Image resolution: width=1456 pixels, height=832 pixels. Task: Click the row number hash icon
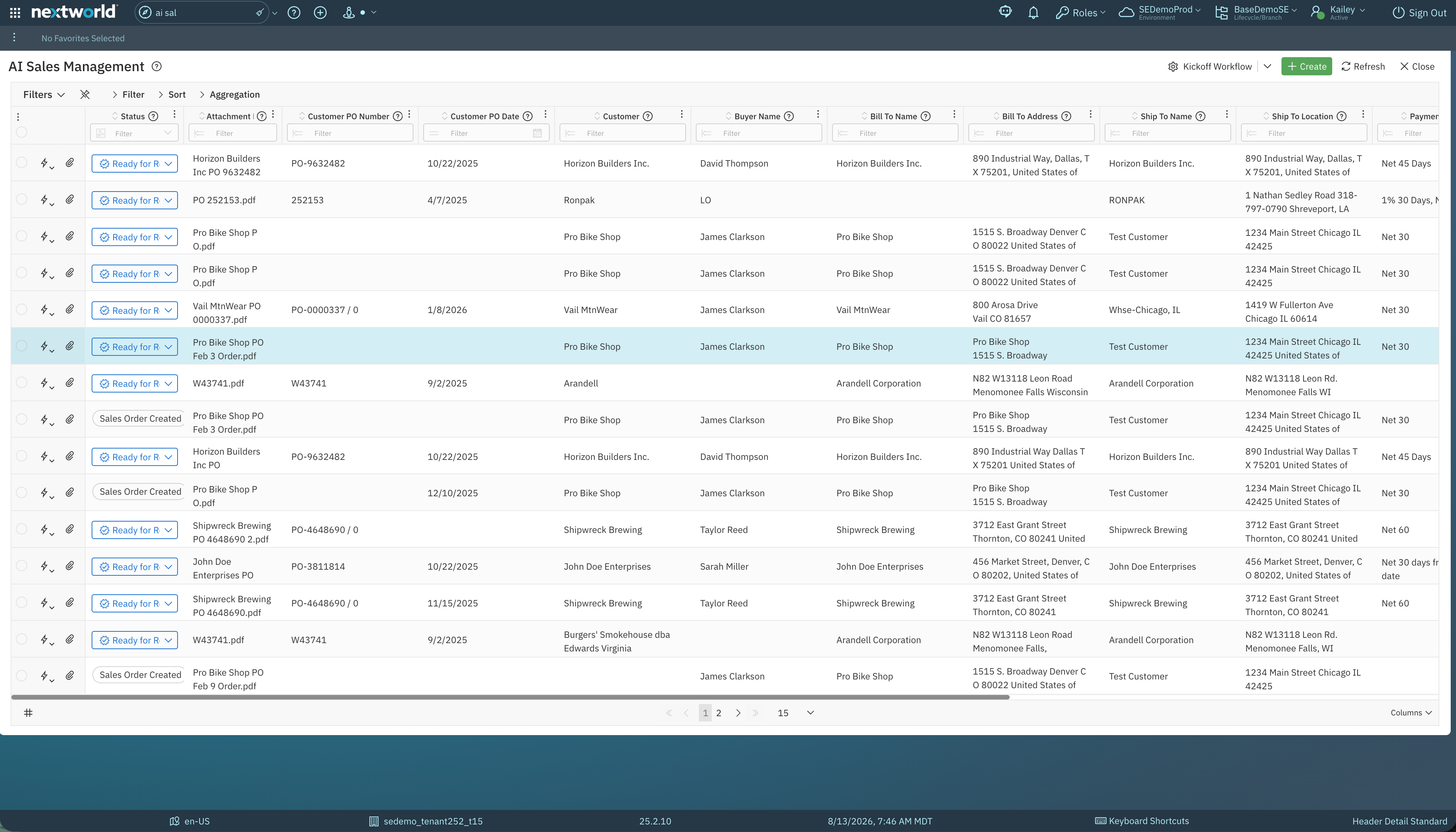pyautogui.click(x=28, y=712)
